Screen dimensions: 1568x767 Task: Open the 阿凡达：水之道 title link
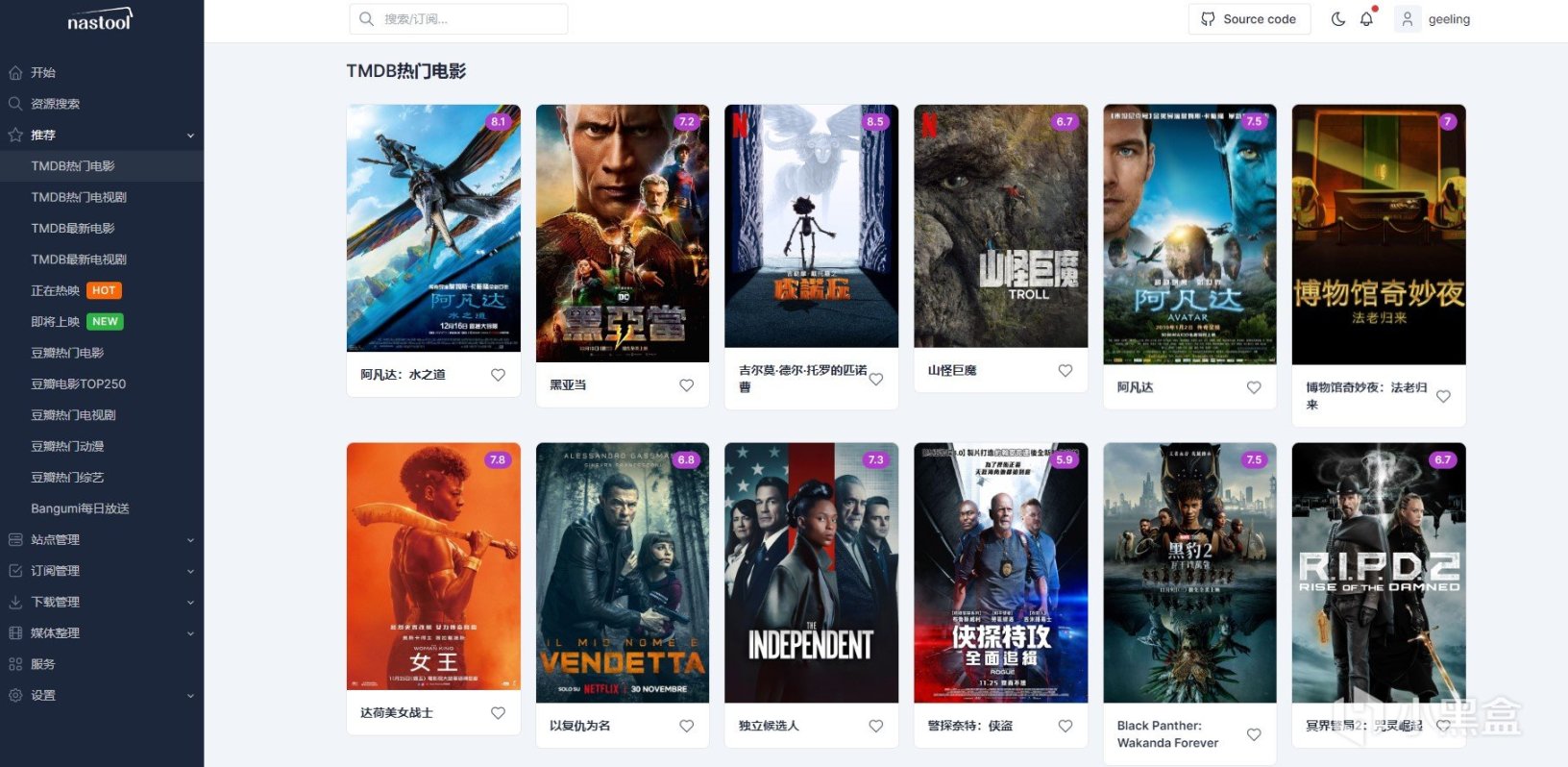point(403,375)
